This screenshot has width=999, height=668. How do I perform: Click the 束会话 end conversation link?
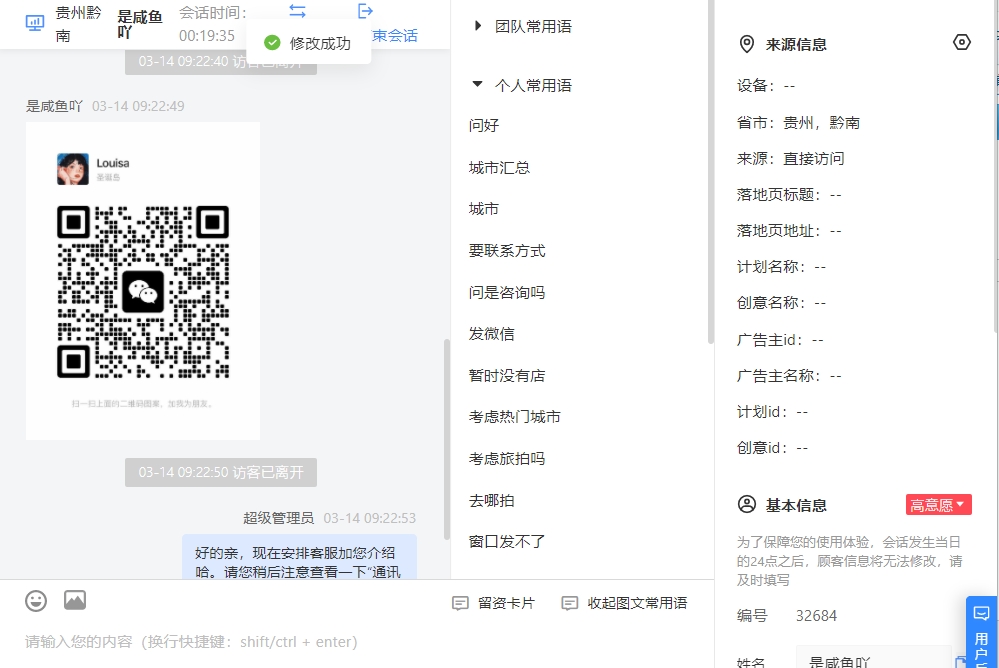coord(395,36)
